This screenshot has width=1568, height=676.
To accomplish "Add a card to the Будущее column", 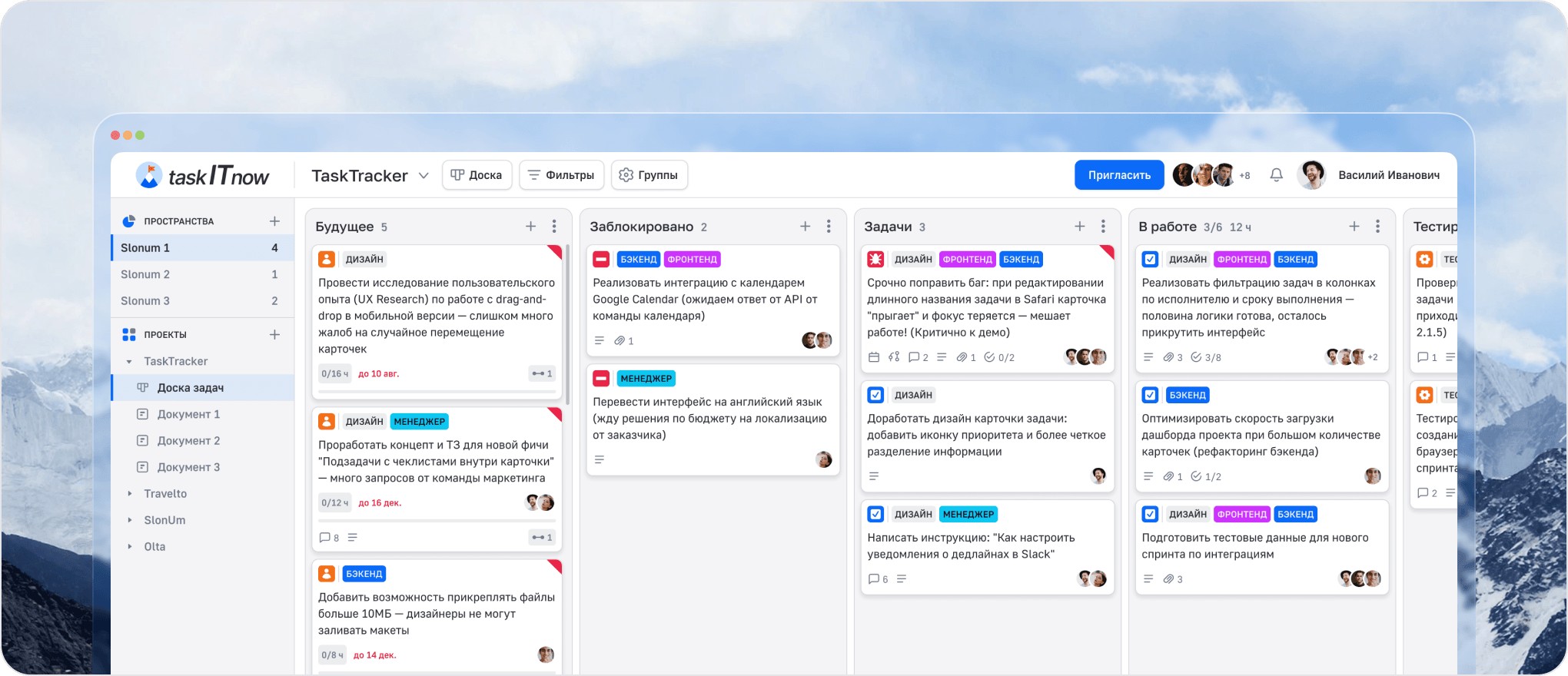I will pyautogui.click(x=530, y=227).
